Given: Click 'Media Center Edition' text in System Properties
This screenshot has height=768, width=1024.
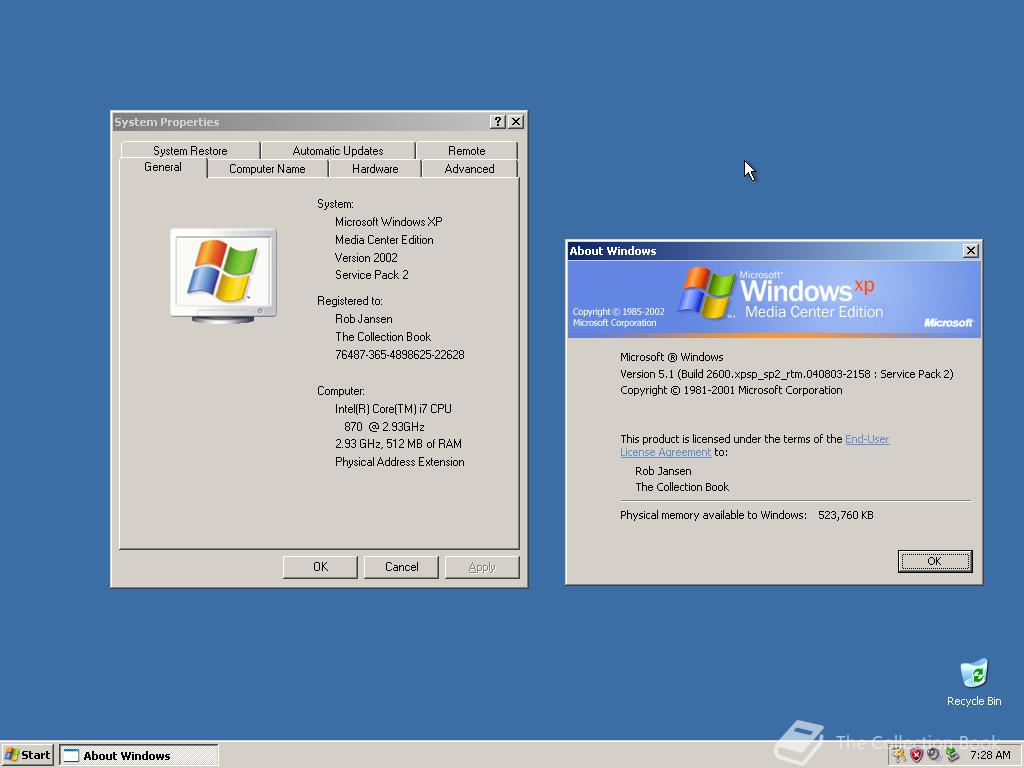Looking at the screenshot, I should pyautogui.click(x=384, y=240).
